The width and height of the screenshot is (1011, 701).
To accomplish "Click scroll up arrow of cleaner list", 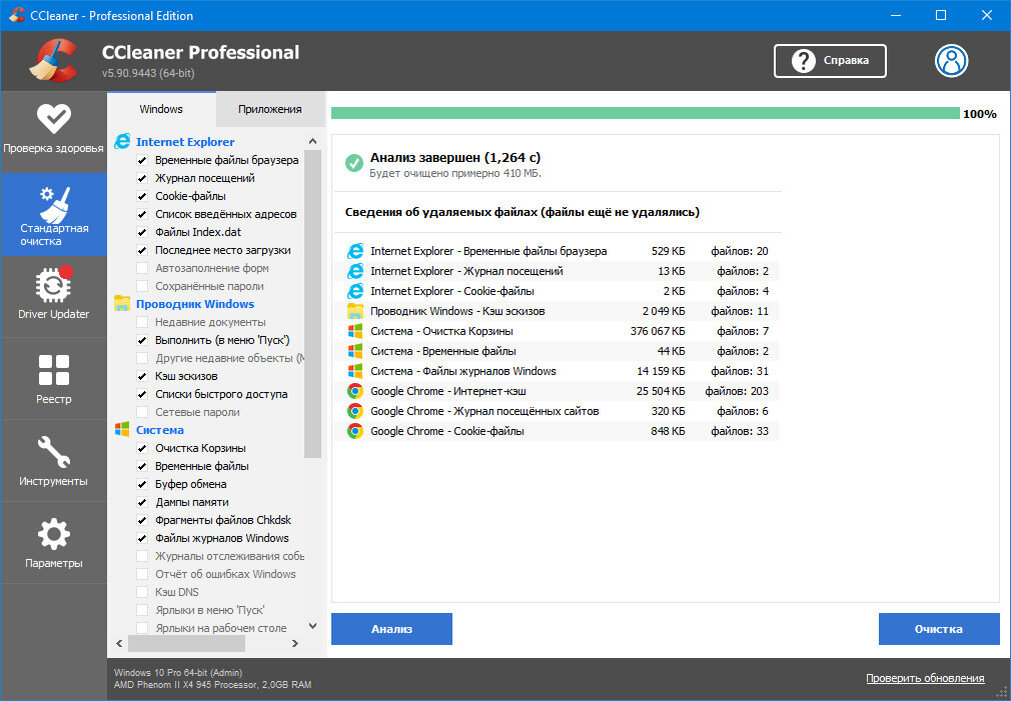I will point(313,141).
